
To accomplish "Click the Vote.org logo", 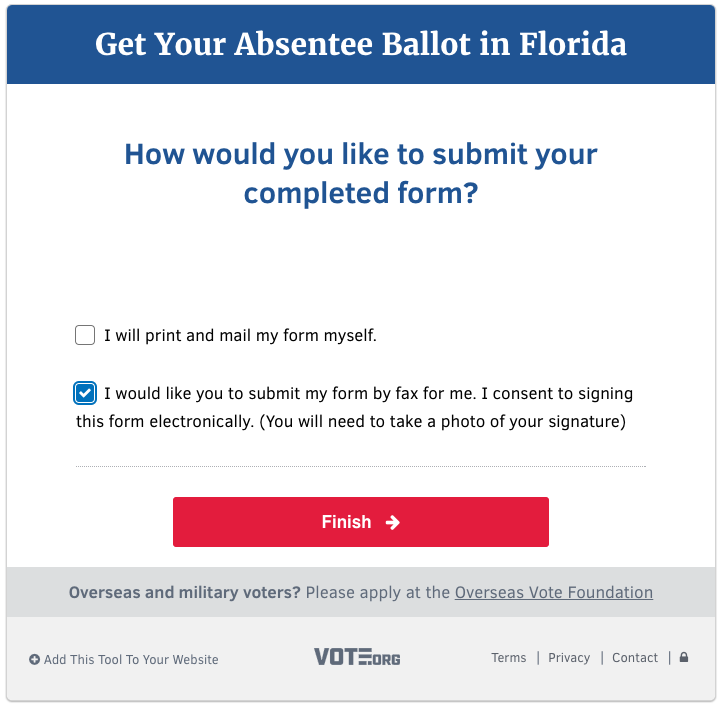I will tap(357, 657).
